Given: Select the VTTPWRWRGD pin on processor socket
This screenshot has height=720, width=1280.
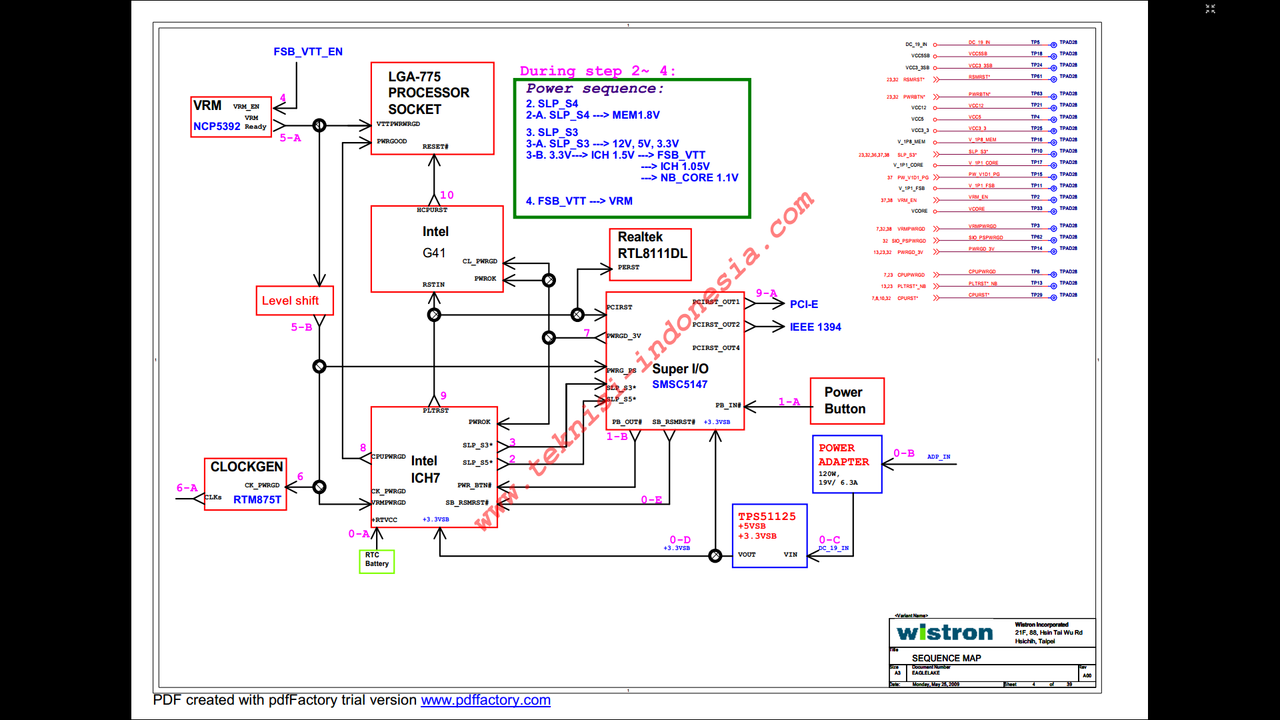Looking at the screenshot, I should click(398, 124).
